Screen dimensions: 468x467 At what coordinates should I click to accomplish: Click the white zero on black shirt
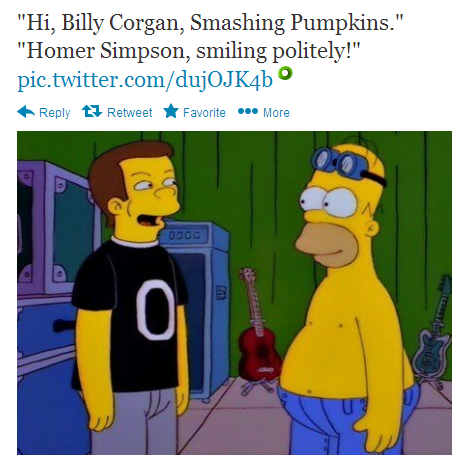(x=156, y=309)
